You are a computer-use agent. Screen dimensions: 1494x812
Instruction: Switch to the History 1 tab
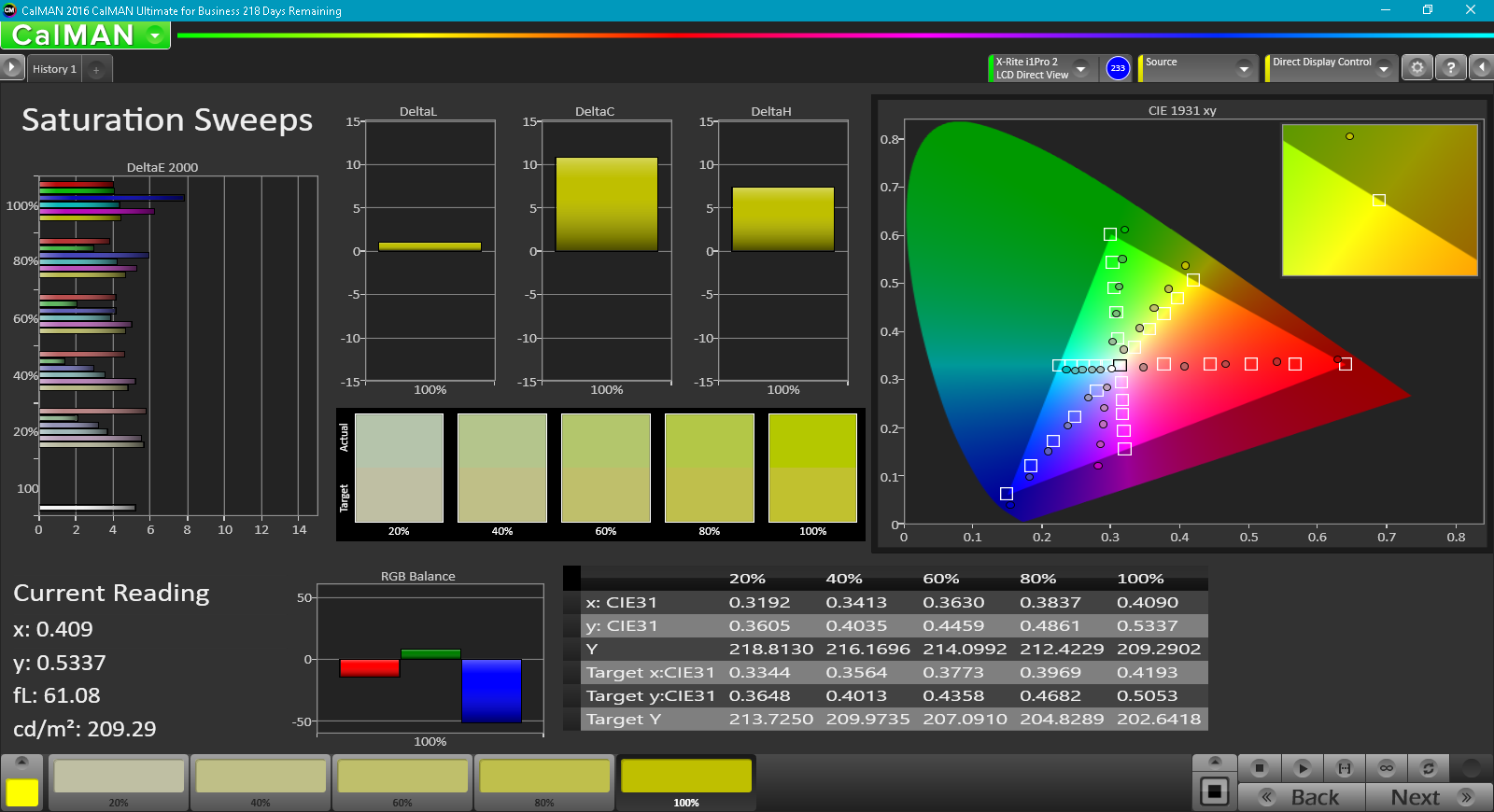54,69
